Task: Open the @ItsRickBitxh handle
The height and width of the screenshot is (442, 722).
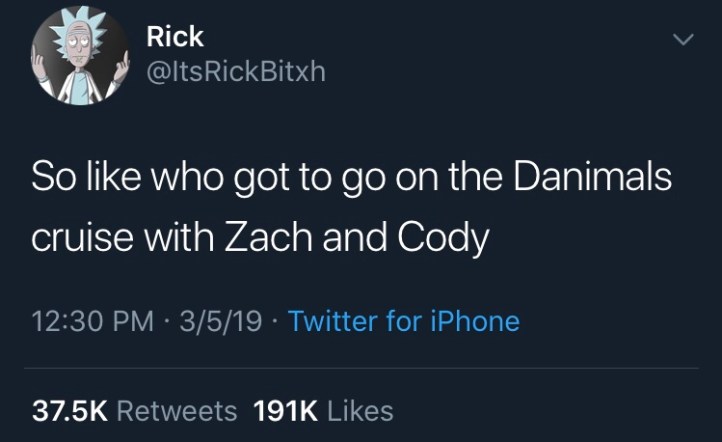Action: point(236,72)
